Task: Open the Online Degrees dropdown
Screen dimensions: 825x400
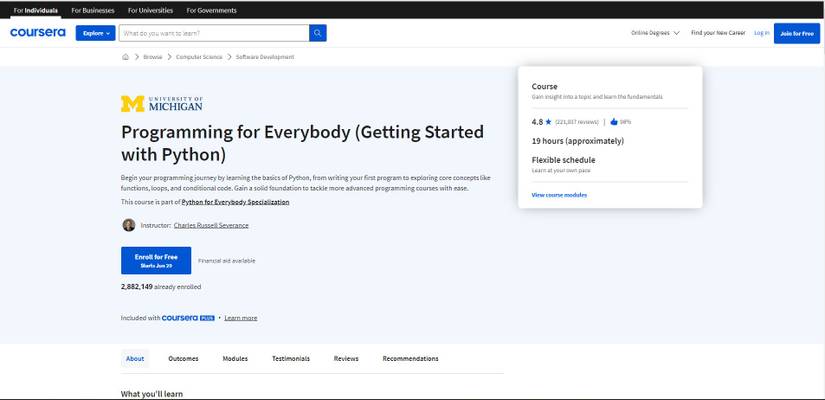Action: [655, 33]
